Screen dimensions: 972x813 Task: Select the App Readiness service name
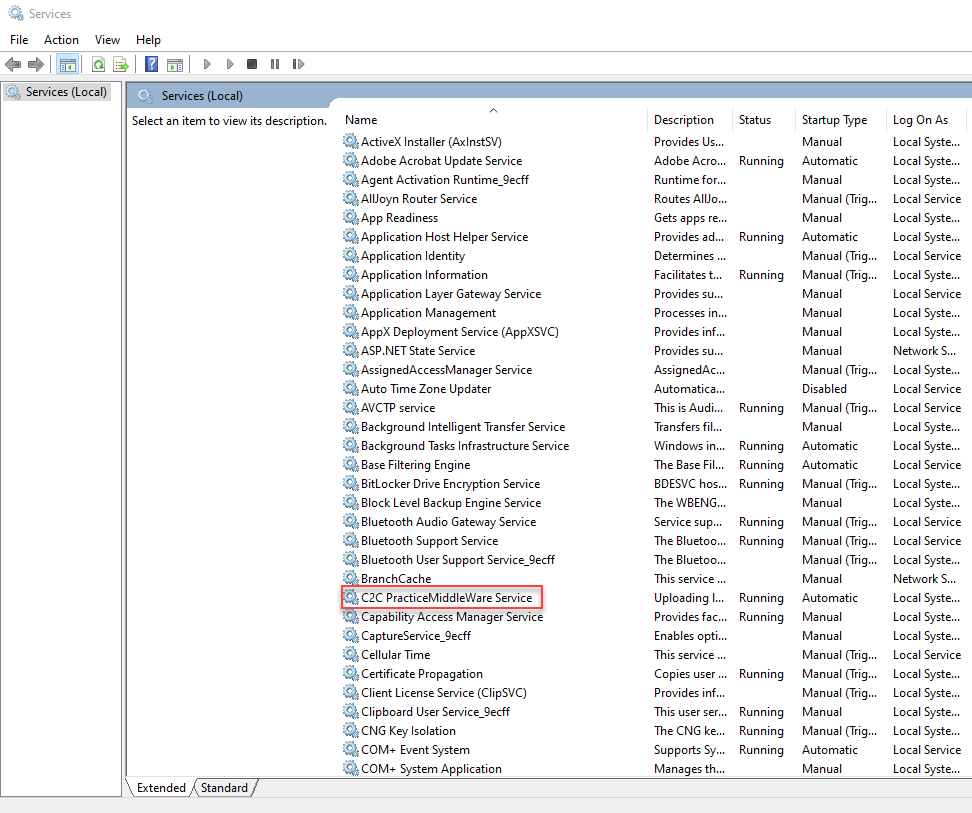coord(399,218)
